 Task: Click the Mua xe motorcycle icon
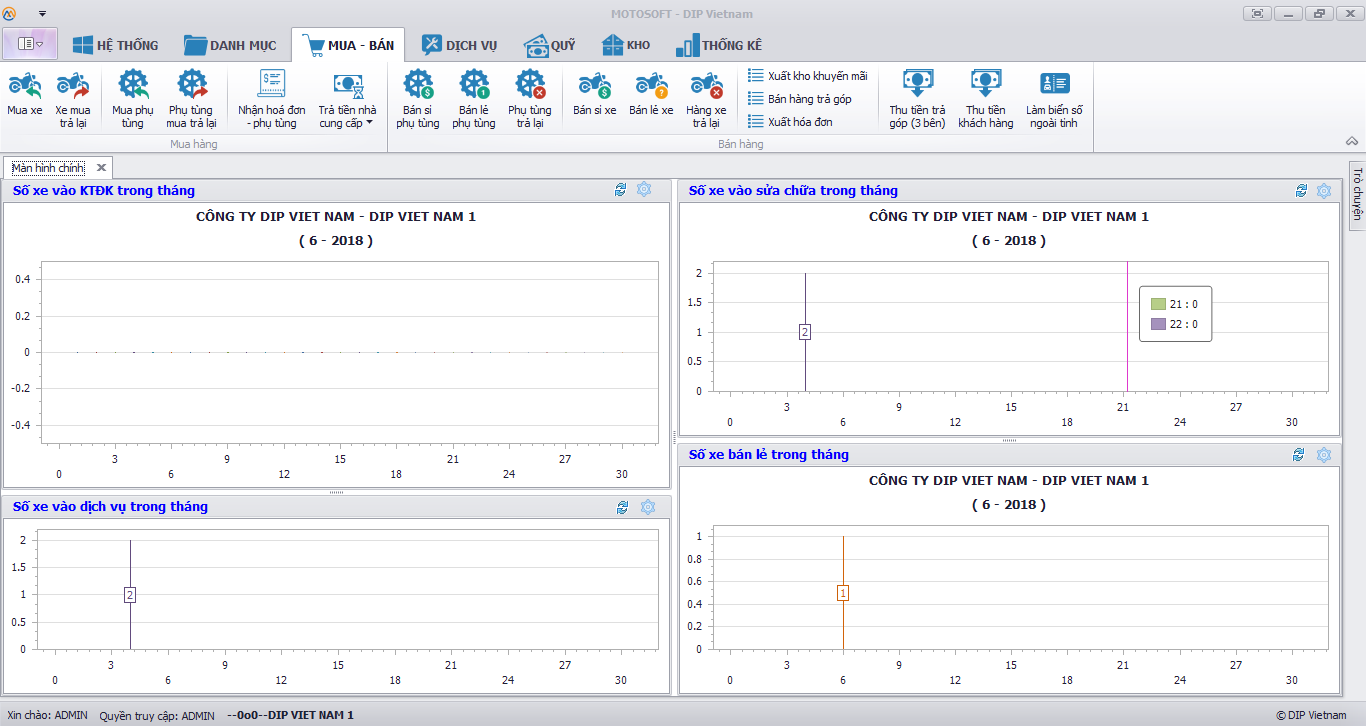25,85
